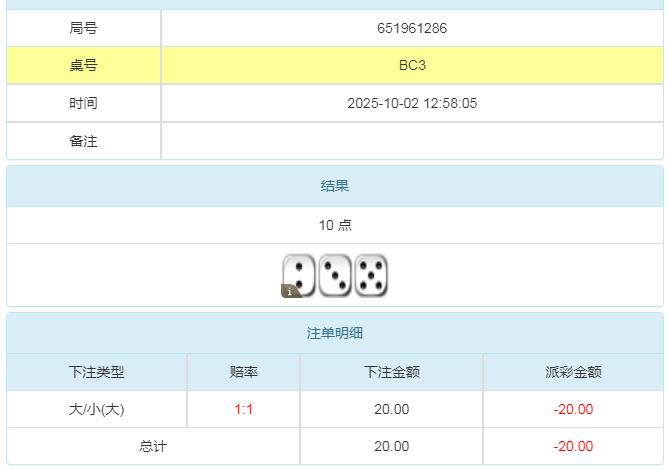The image size is (668, 470).
Task: Click the 局号 row label
Action: pos(84,28)
